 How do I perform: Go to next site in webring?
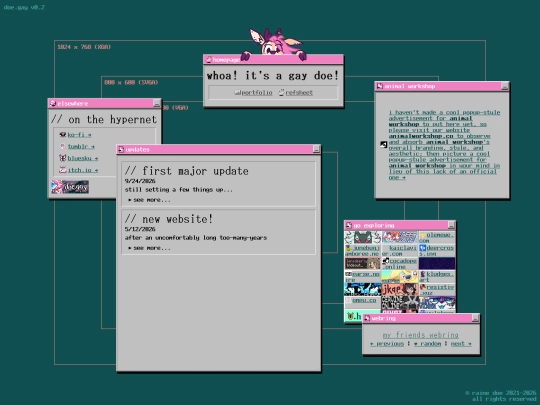[461, 344]
